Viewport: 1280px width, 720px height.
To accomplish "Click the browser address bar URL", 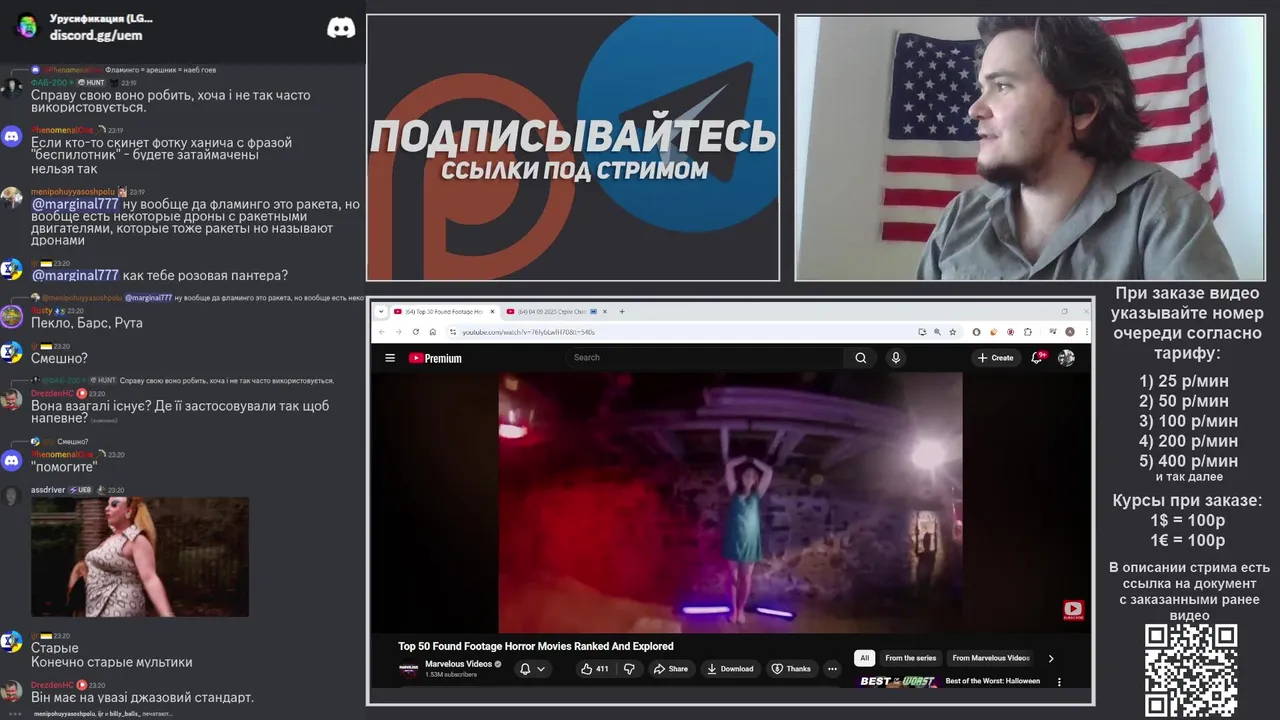I will tap(528, 332).
